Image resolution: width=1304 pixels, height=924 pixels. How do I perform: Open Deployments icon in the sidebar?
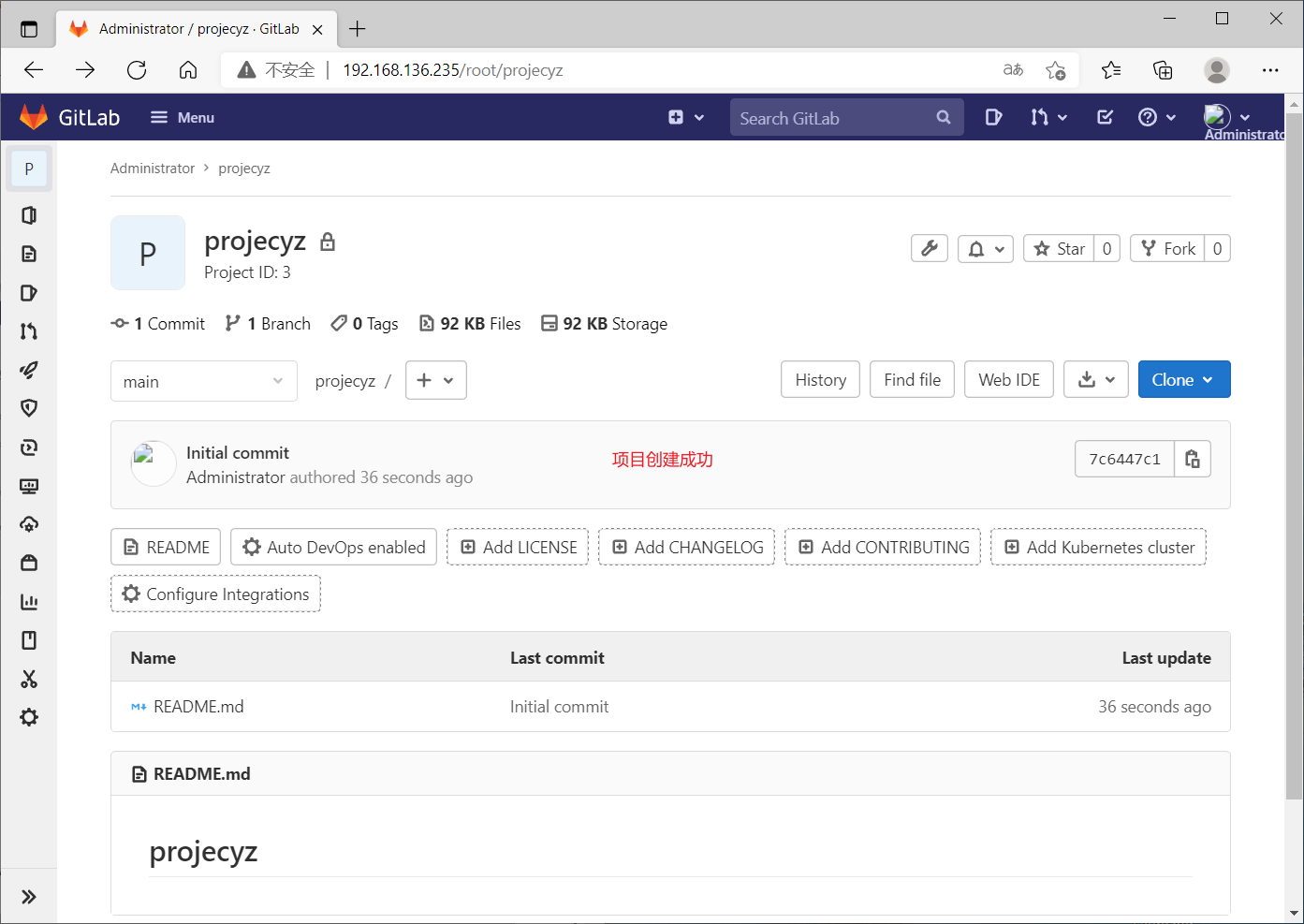[x=29, y=447]
